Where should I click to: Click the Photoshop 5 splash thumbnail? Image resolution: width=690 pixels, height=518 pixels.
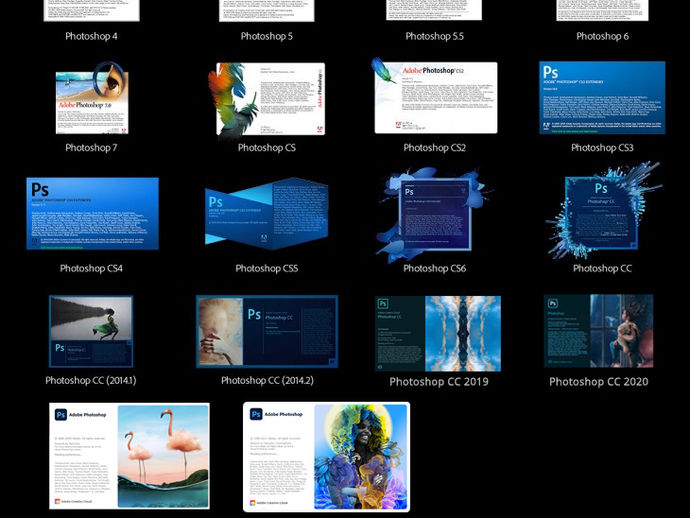(267, 10)
